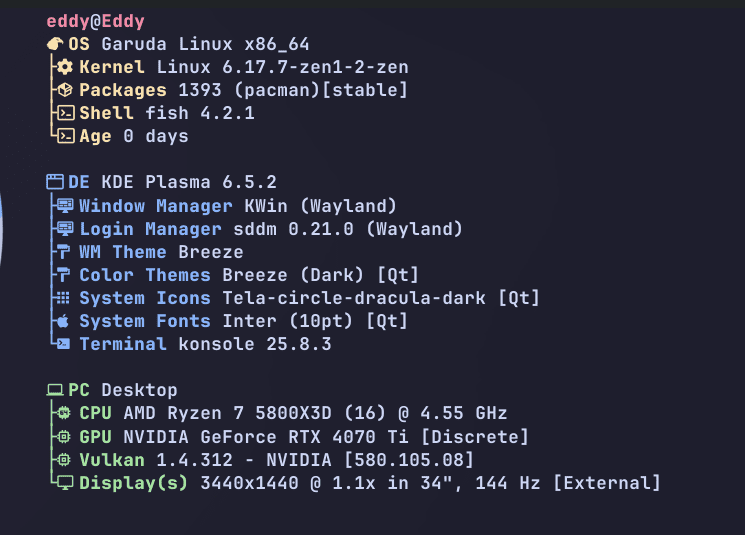Click the chip icon beside Vulkan
This screenshot has width=745, height=535.
click(x=65, y=460)
